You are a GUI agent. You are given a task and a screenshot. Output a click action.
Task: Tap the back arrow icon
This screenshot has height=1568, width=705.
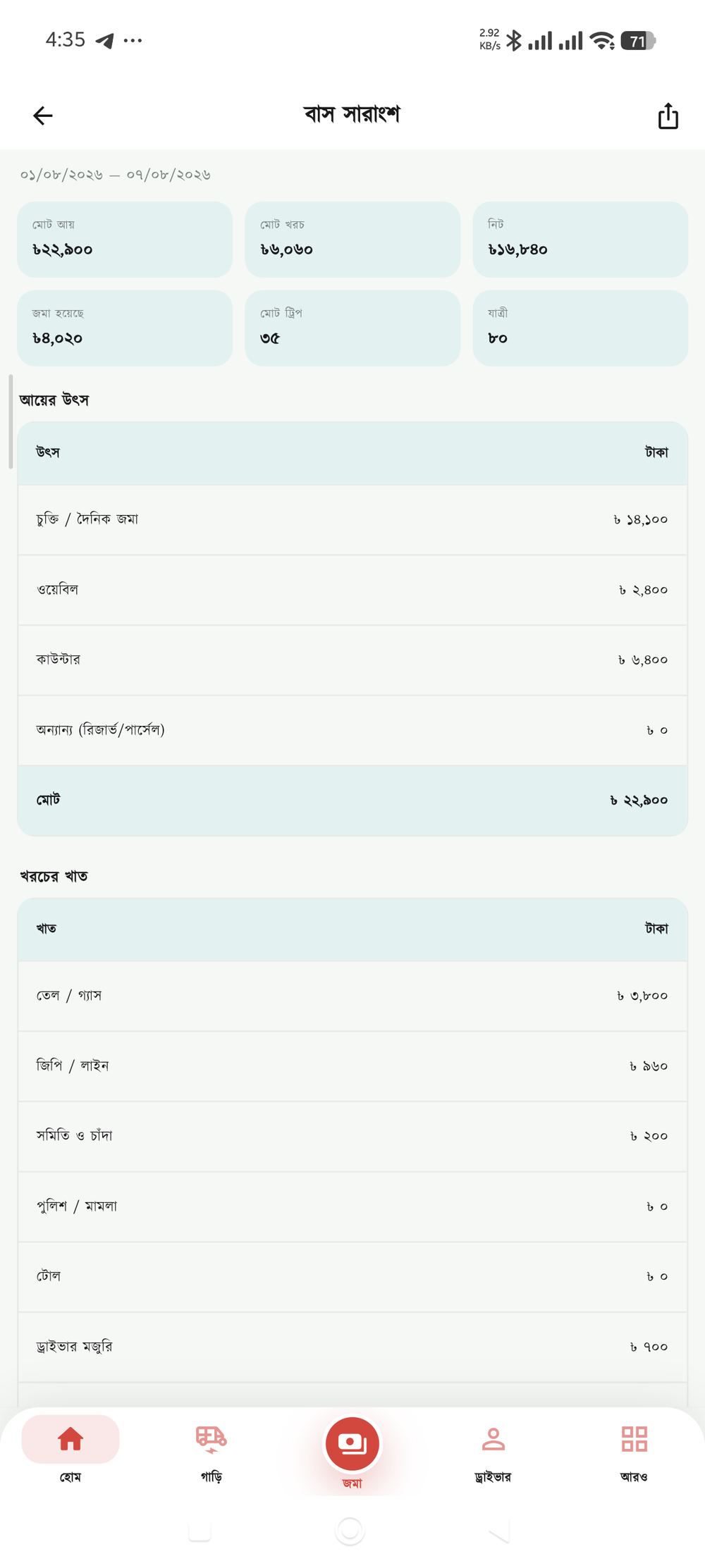[x=43, y=116]
